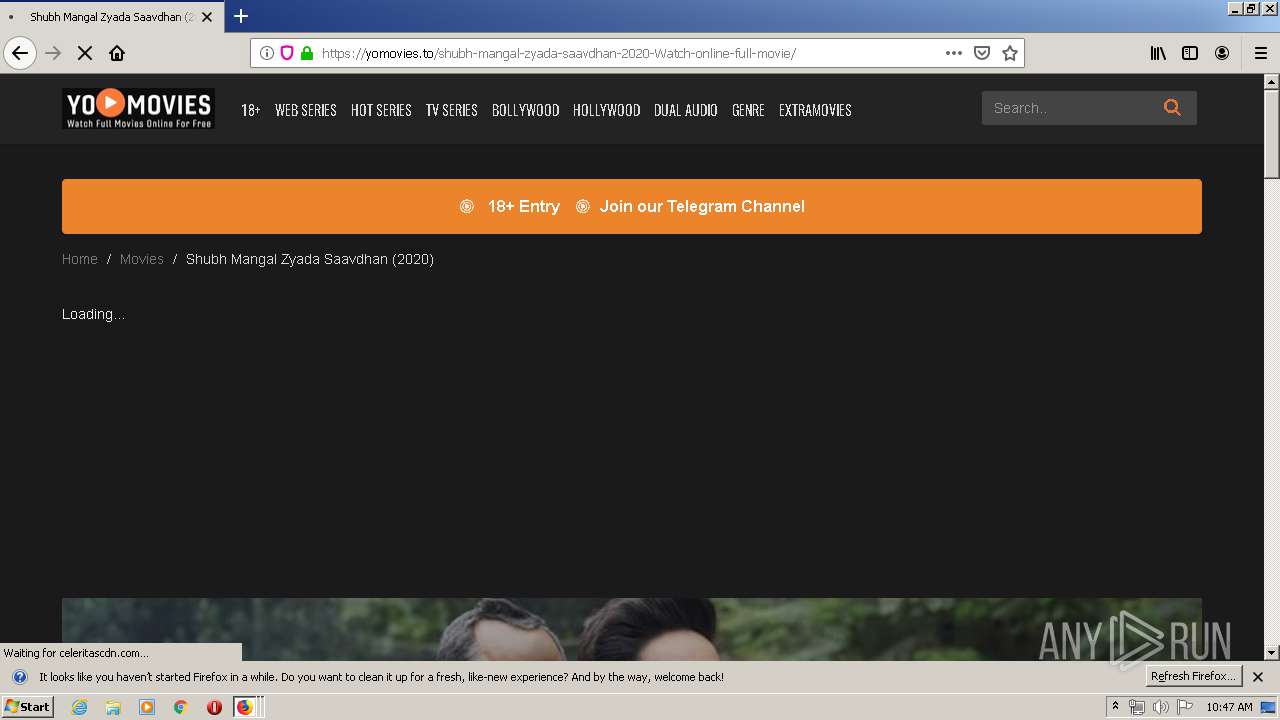The image size is (1280, 720).
Task: Click the YoMovies logo
Action: (138, 109)
